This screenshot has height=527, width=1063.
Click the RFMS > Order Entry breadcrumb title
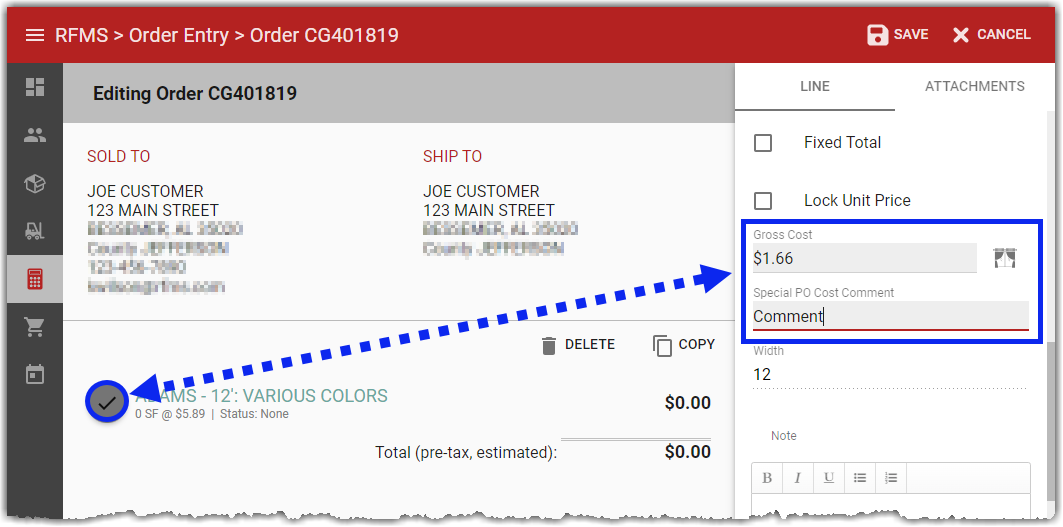click(226, 35)
